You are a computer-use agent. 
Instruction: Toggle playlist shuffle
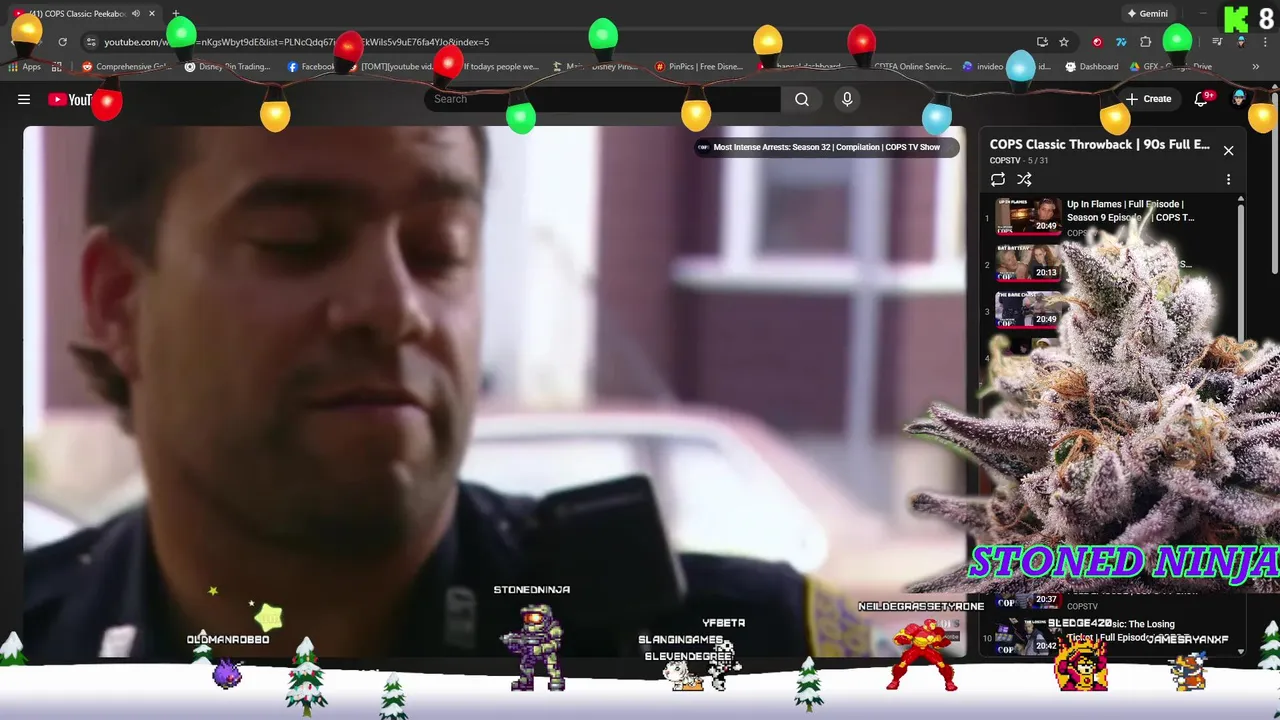pos(1024,180)
